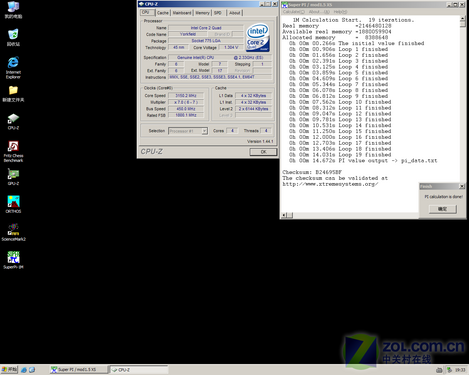
Task: Open the About menu in Super PI
Action: 319,12
